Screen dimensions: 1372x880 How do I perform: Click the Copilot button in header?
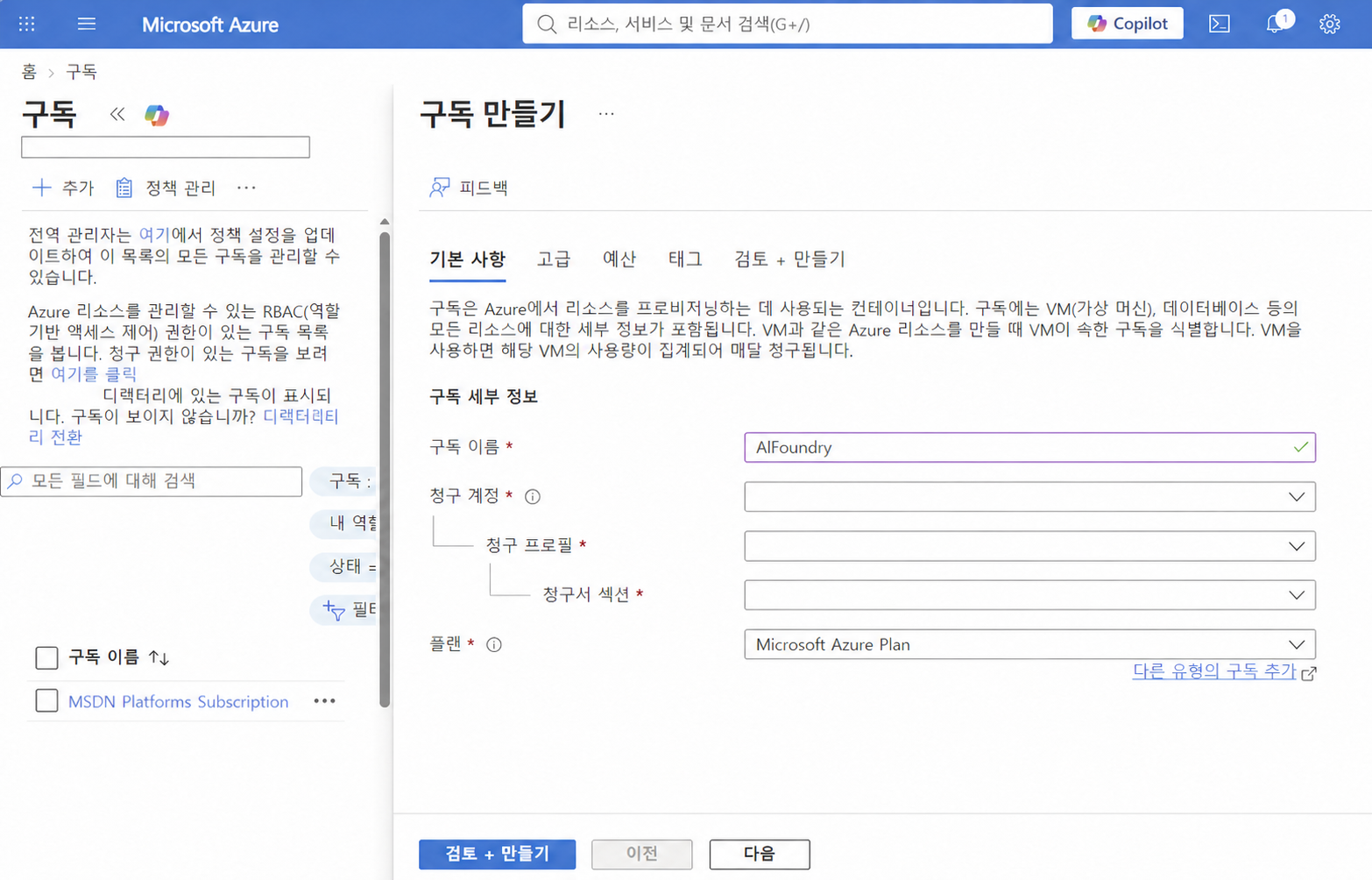pyautogui.click(x=1127, y=24)
